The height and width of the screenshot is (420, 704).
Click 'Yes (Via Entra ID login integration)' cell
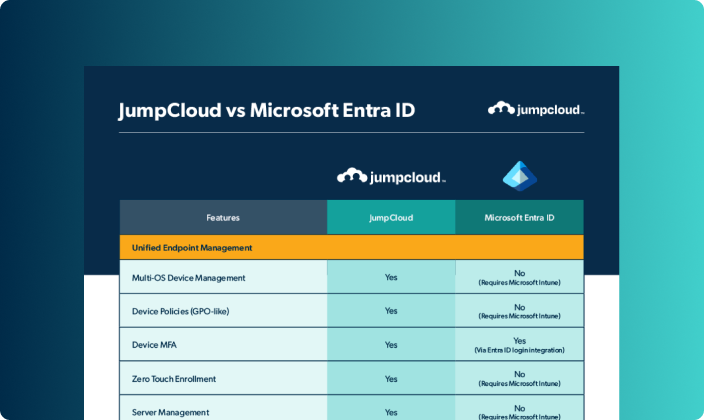tap(519, 345)
